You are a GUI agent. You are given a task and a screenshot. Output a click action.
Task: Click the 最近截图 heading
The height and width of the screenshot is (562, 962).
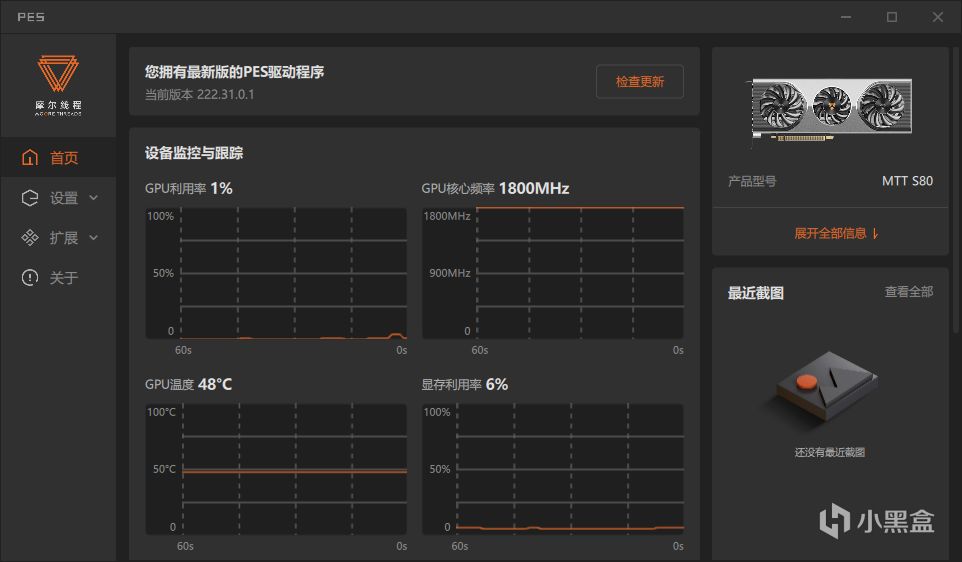click(756, 293)
